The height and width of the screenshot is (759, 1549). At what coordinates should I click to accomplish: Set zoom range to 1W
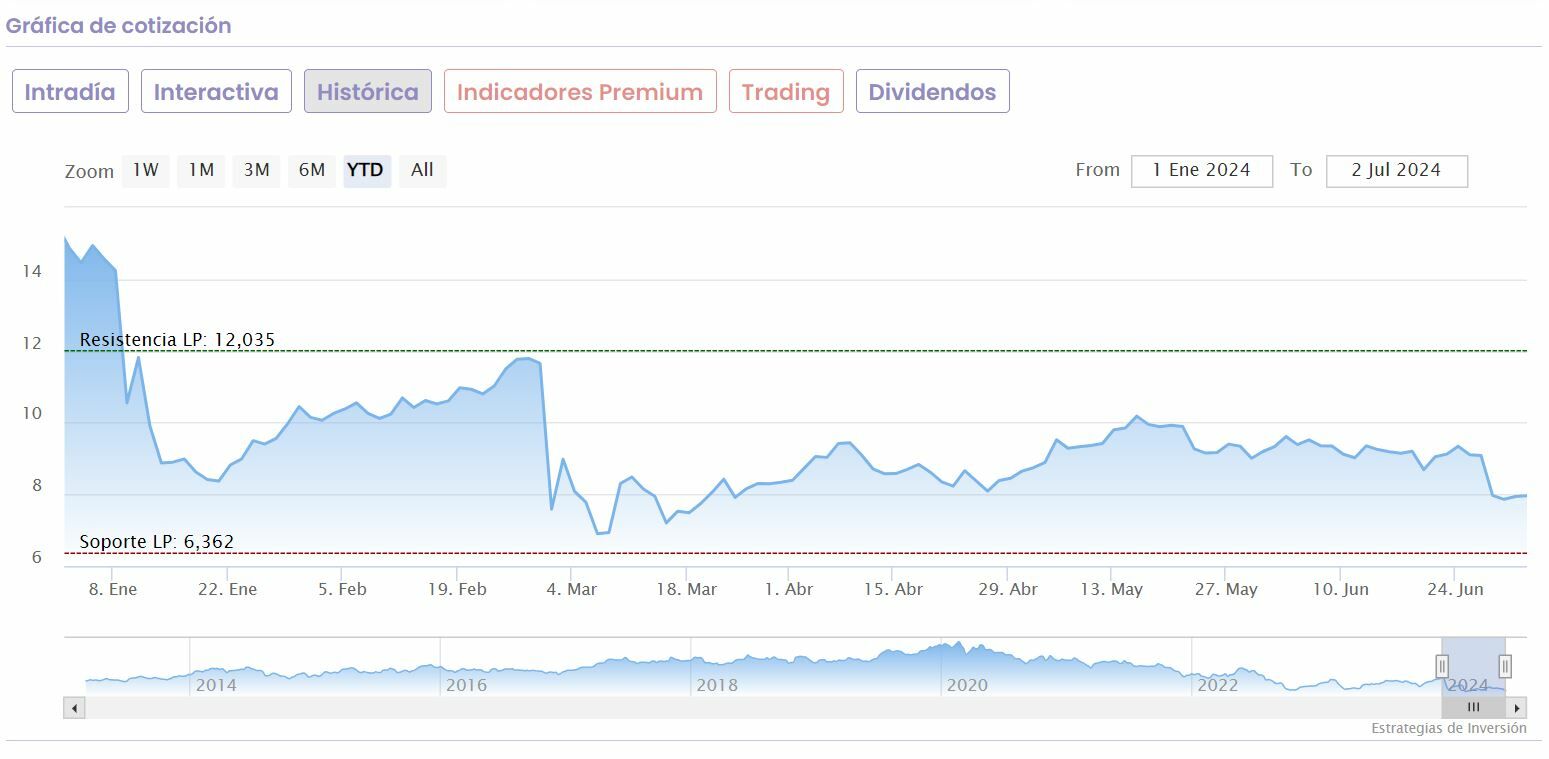[146, 171]
